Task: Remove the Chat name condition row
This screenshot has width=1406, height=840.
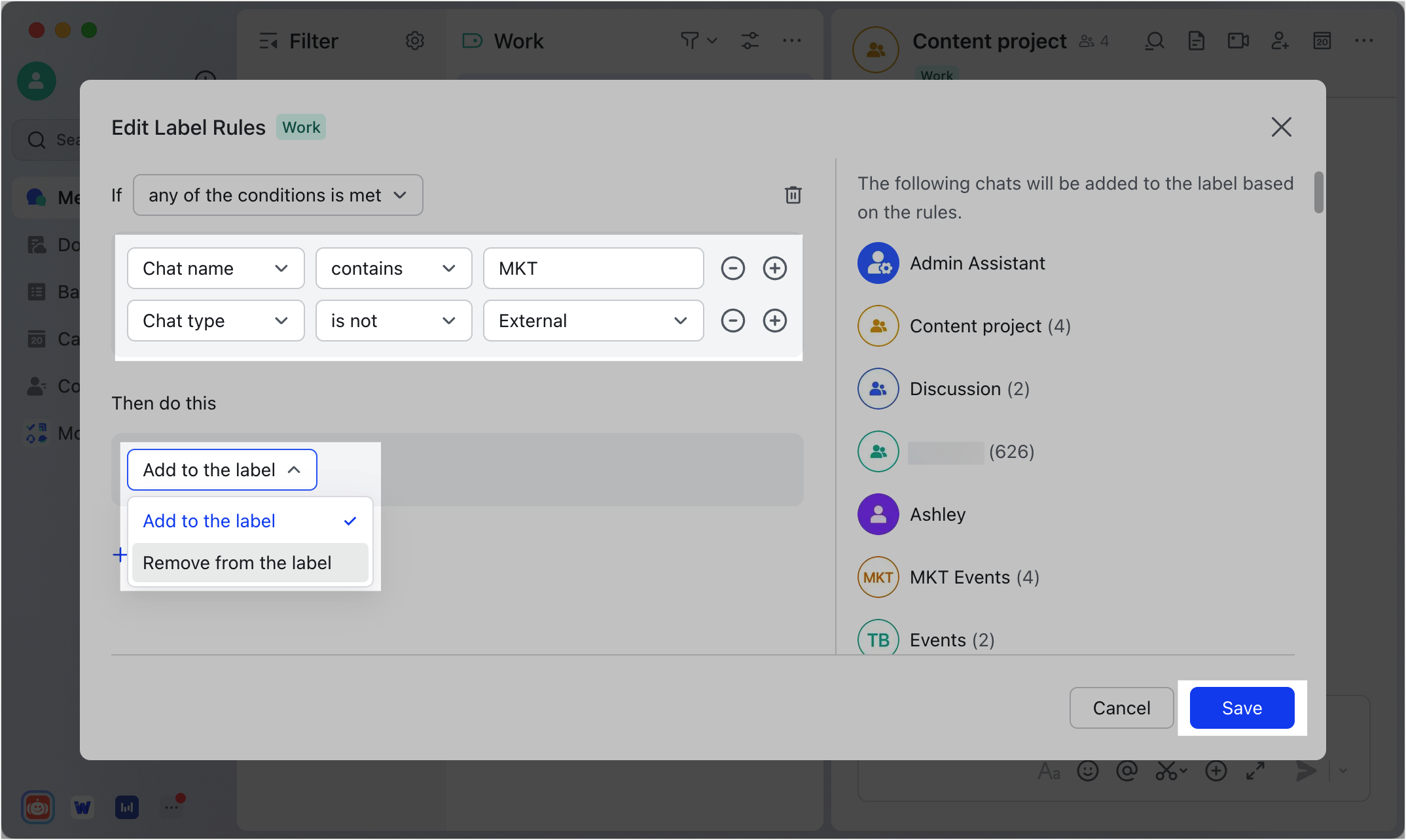Action: 732,268
